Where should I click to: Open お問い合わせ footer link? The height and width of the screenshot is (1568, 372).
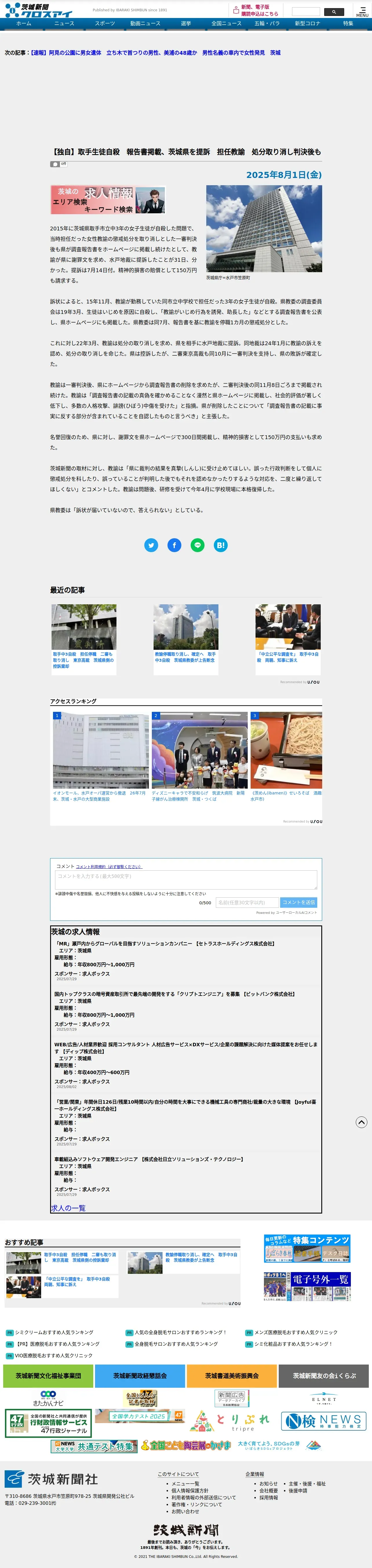click(185, 1511)
